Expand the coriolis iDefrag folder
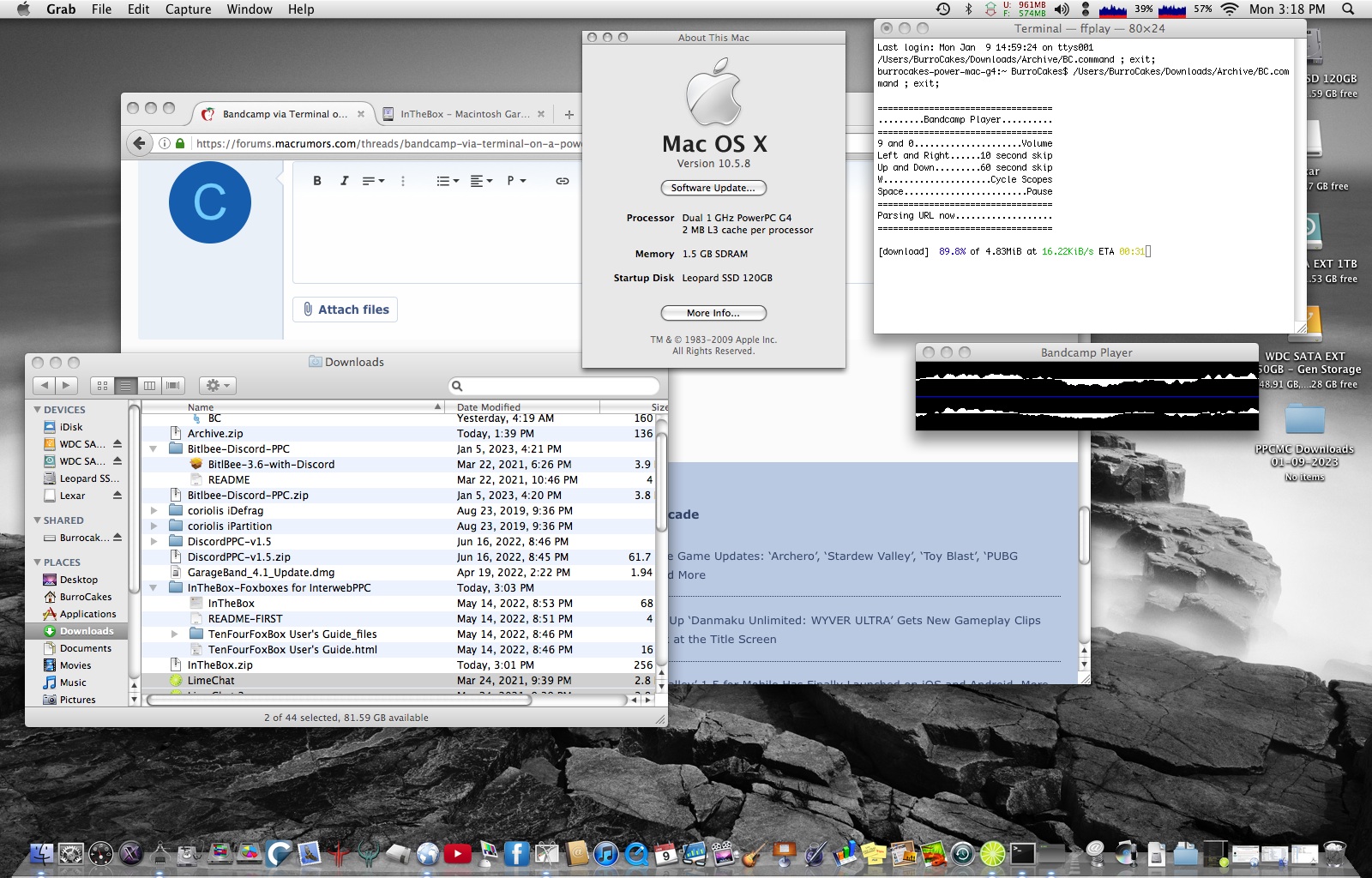 [x=153, y=510]
